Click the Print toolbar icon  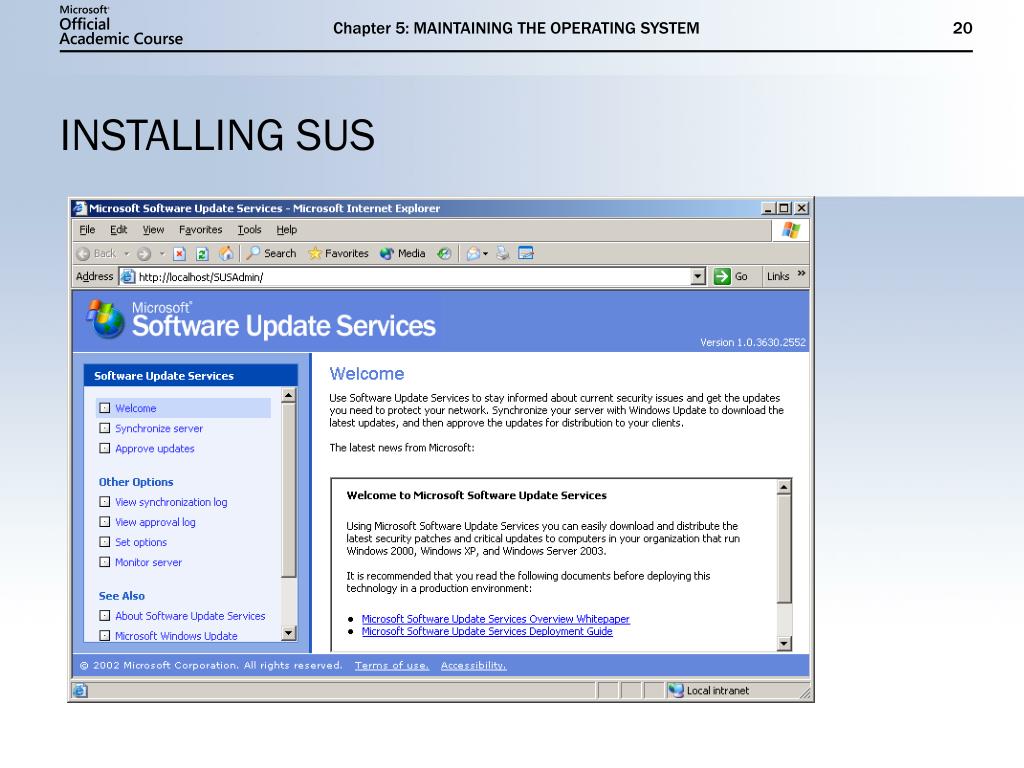tap(502, 253)
